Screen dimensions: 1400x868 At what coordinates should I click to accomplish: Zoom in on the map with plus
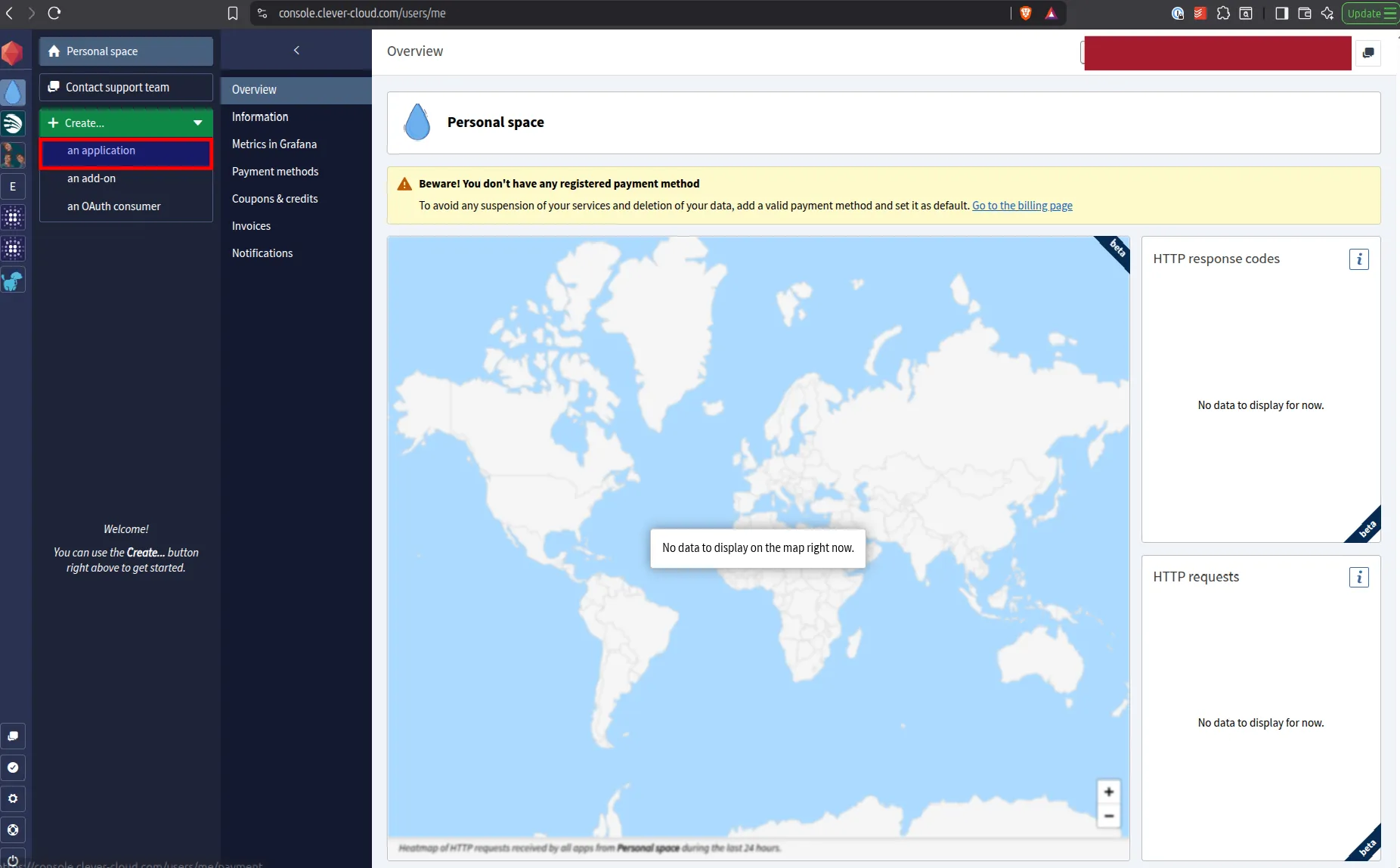[x=1108, y=792]
